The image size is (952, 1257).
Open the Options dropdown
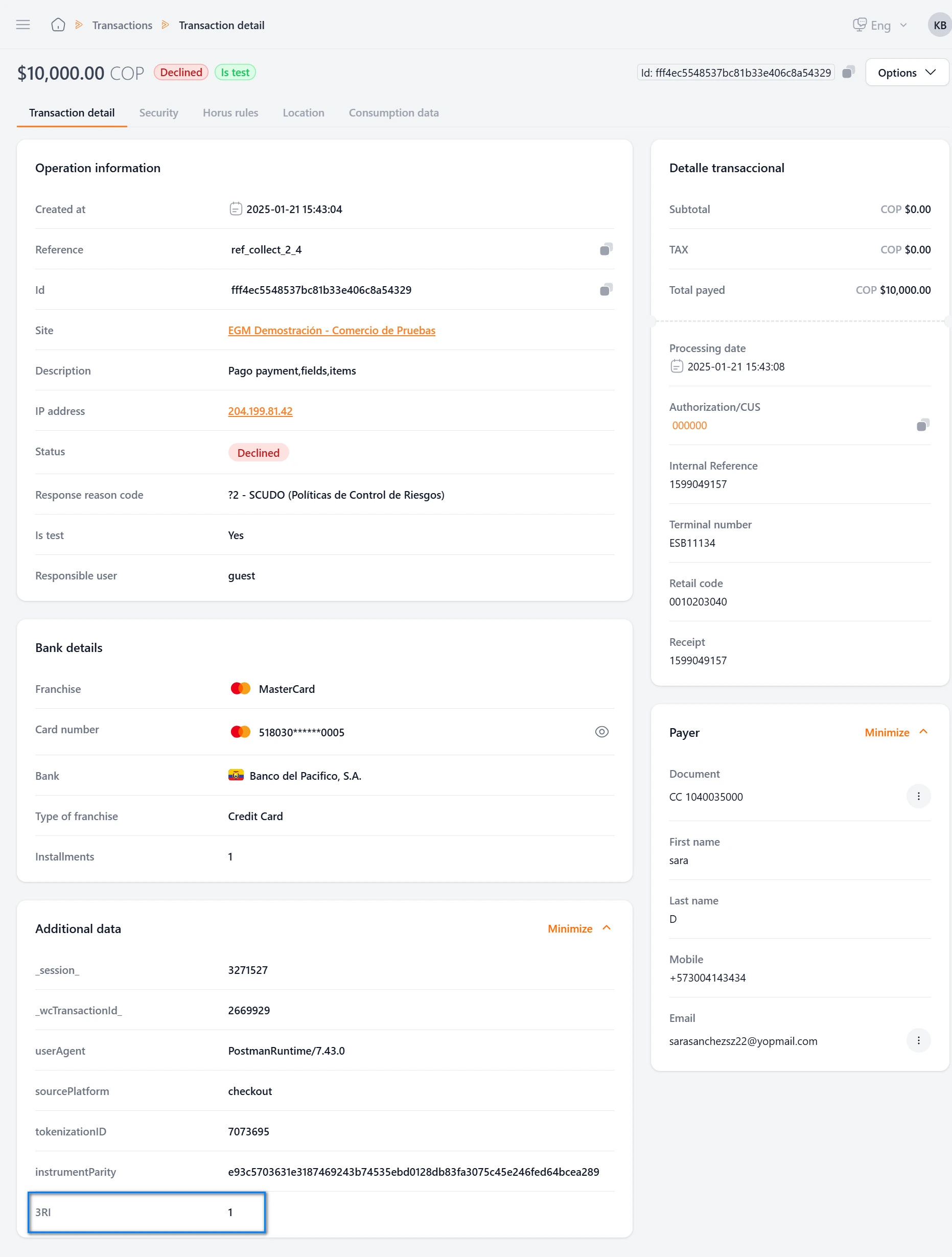click(x=906, y=73)
